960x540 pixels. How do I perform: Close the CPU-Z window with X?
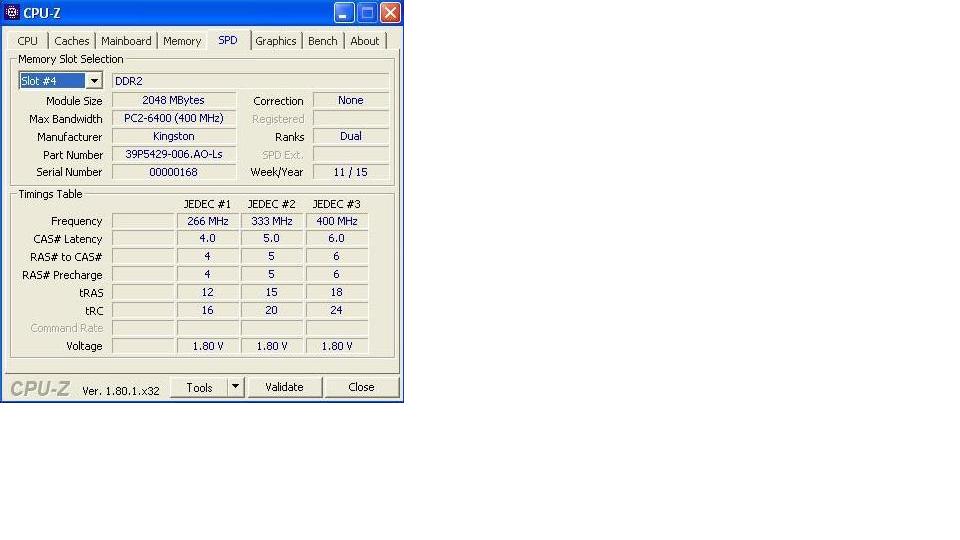(390, 13)
